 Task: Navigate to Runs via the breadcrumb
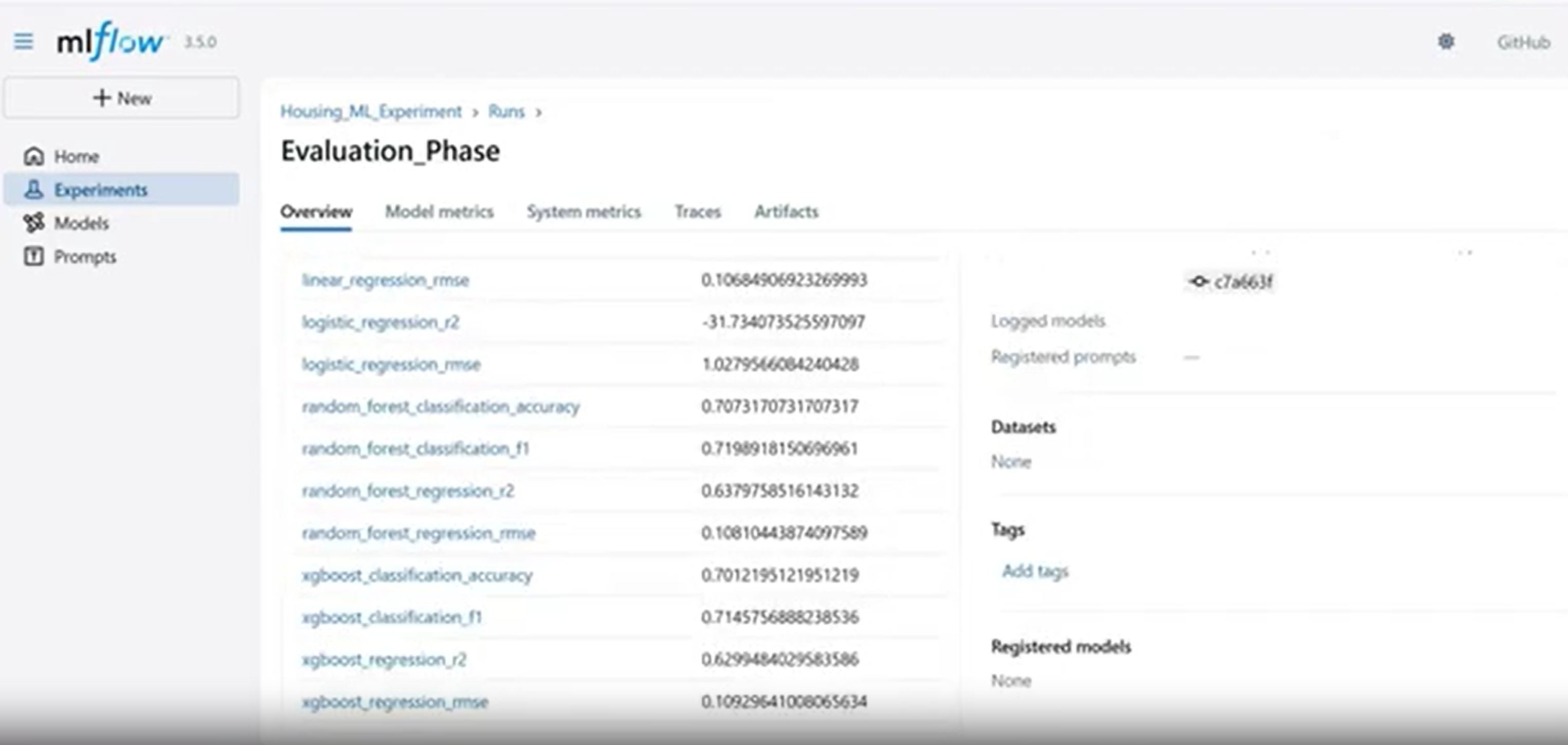point(505,112)
